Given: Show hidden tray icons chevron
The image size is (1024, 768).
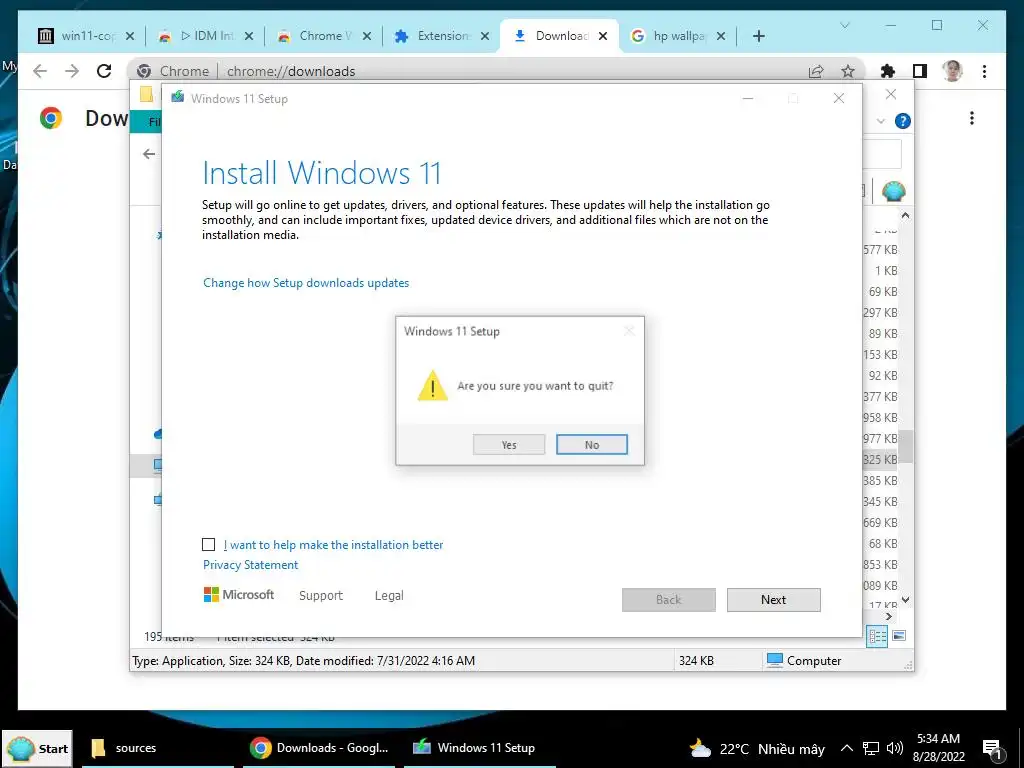Looking at the screenshot, I should pyautogui.click(x=846, y=748).
